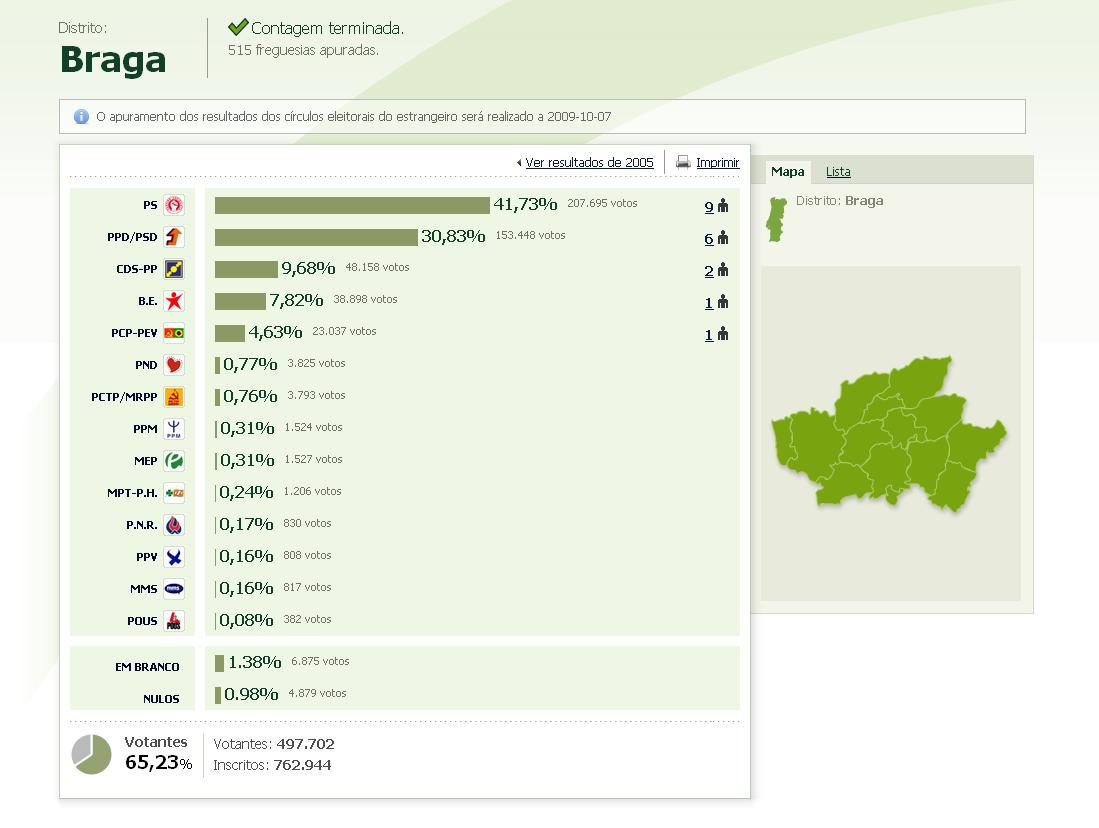Viewport: 1099px width, 828px height.
Task: Open CDS-PP elected deputies count 2
Action: tap(709, 271)
